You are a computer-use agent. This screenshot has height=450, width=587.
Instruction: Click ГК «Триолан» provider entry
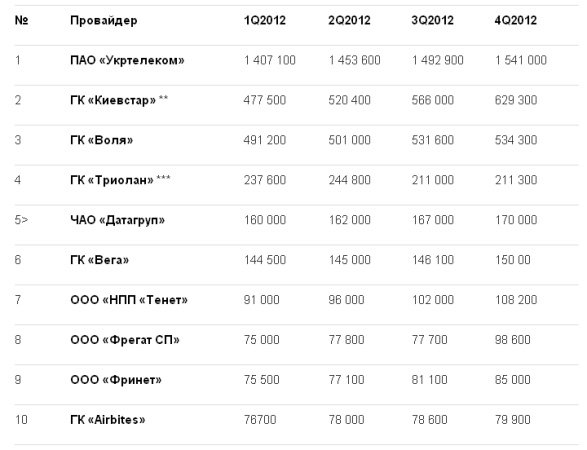pyautogui.click(x=112, y=180)
